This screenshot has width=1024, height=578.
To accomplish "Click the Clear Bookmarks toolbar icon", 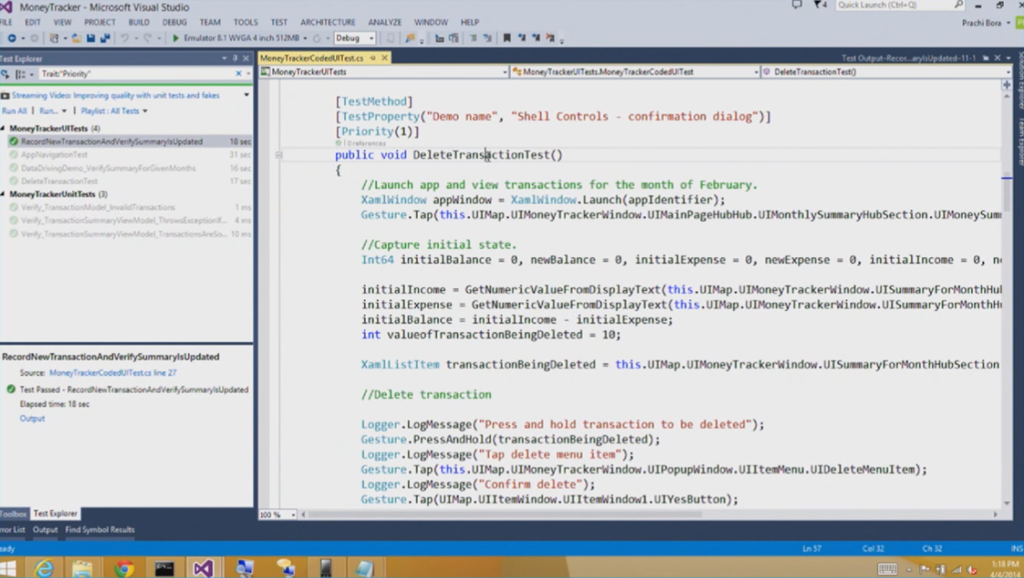I will 551,39.
